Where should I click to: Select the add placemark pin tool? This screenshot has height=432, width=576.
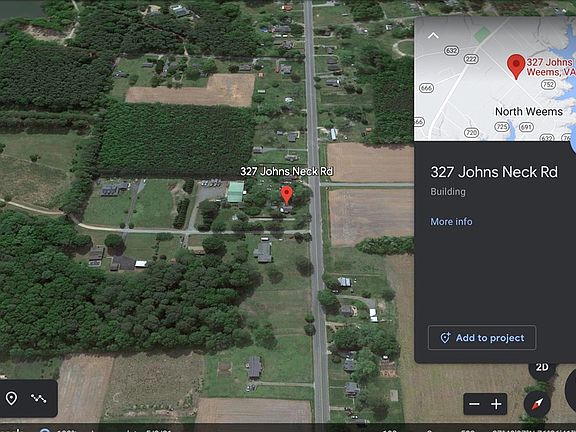11,398
